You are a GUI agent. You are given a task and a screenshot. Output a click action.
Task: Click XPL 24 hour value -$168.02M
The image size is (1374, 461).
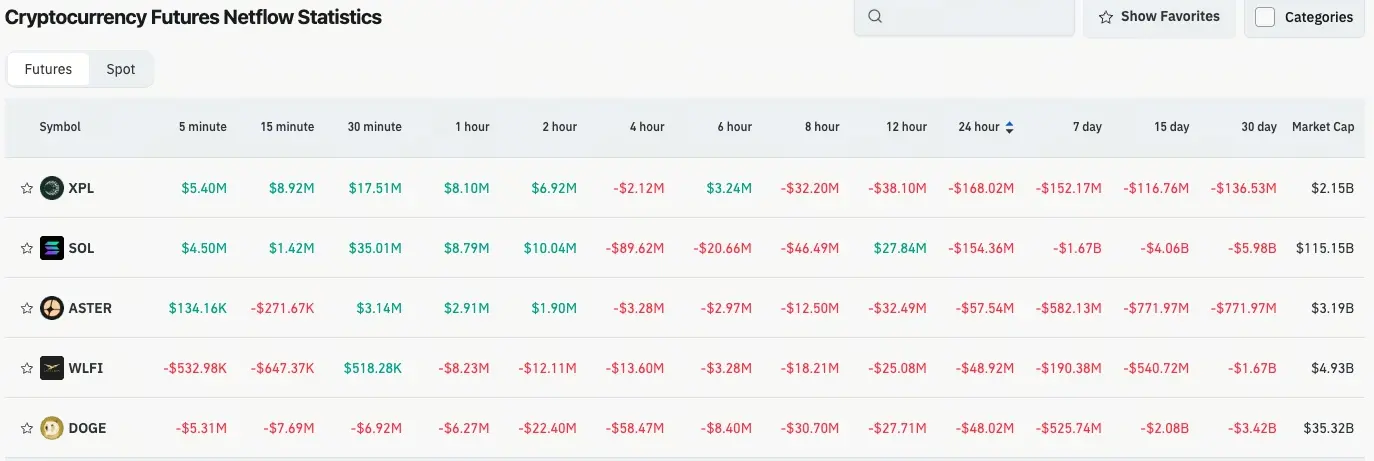pyautogui.click(x=981, y=188)
